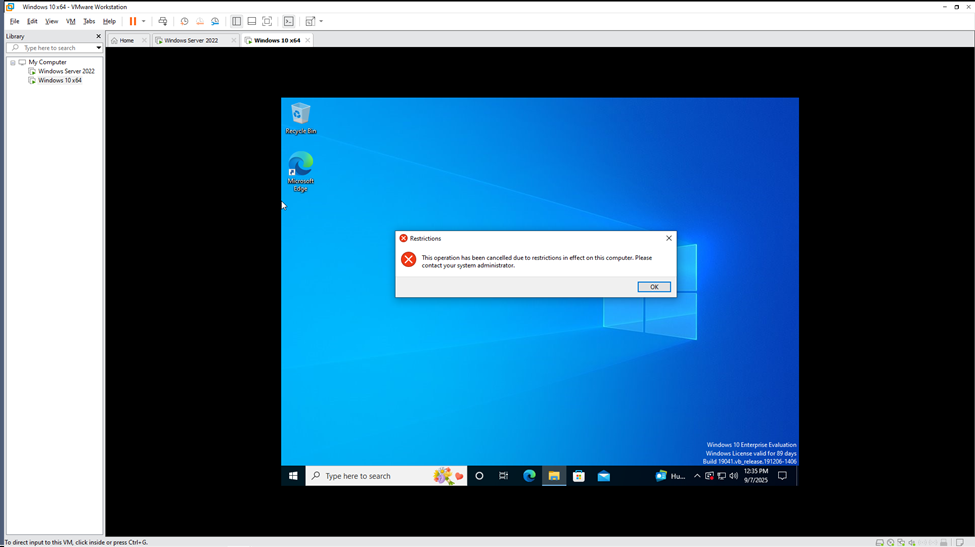This screenshot has height=547, width=975.
Task: Open Microsoft Store from guest taskbar
Action: pyautogui.click(x=579, y=476)
